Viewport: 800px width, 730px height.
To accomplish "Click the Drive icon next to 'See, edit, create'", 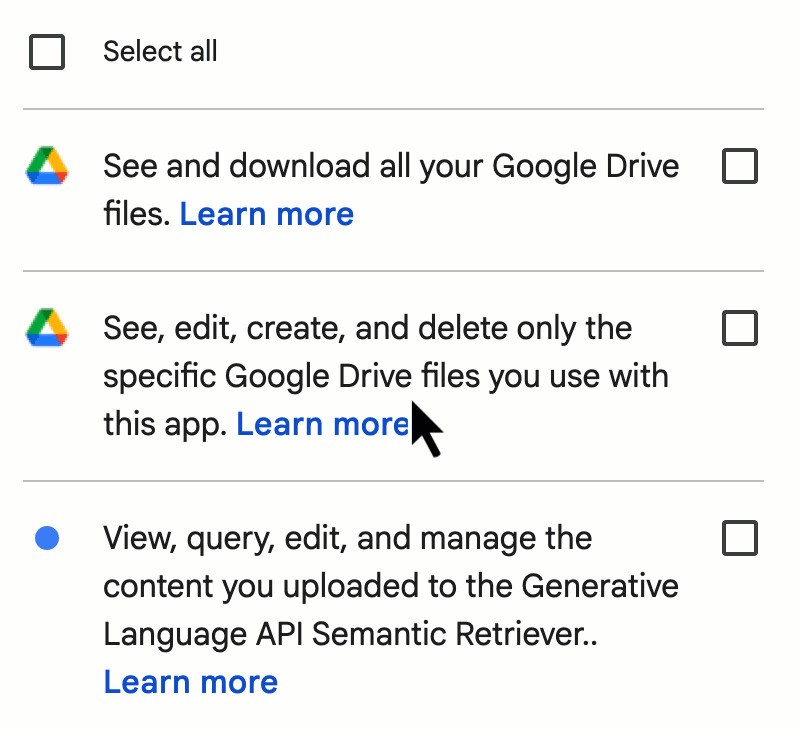I will pos(47,328).
